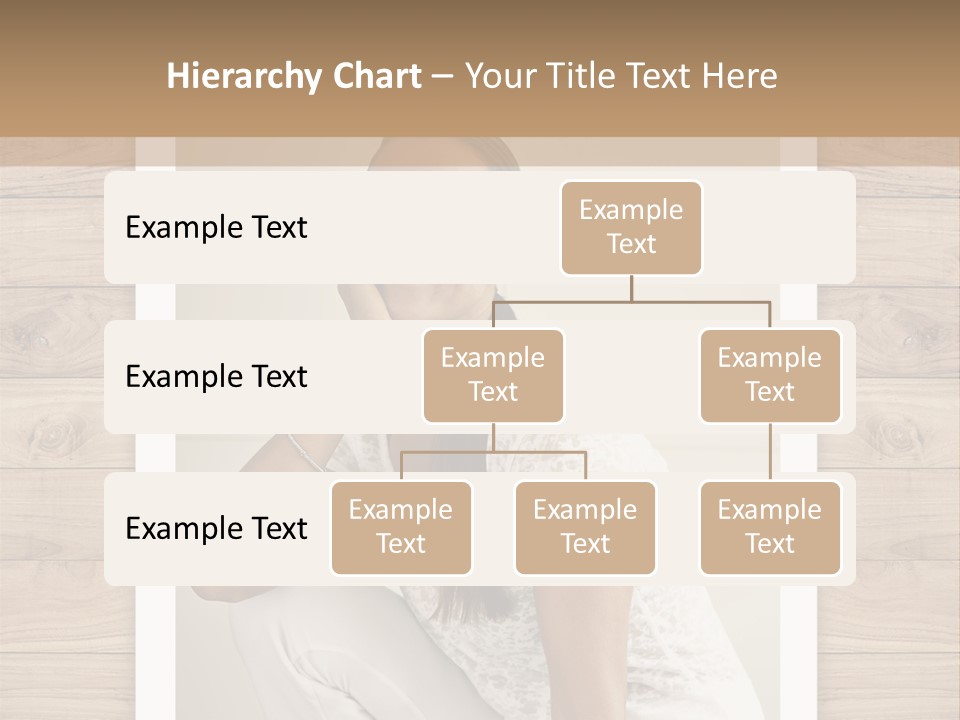Select the connector branching to the two bottom-left boxes

[493, 452]
